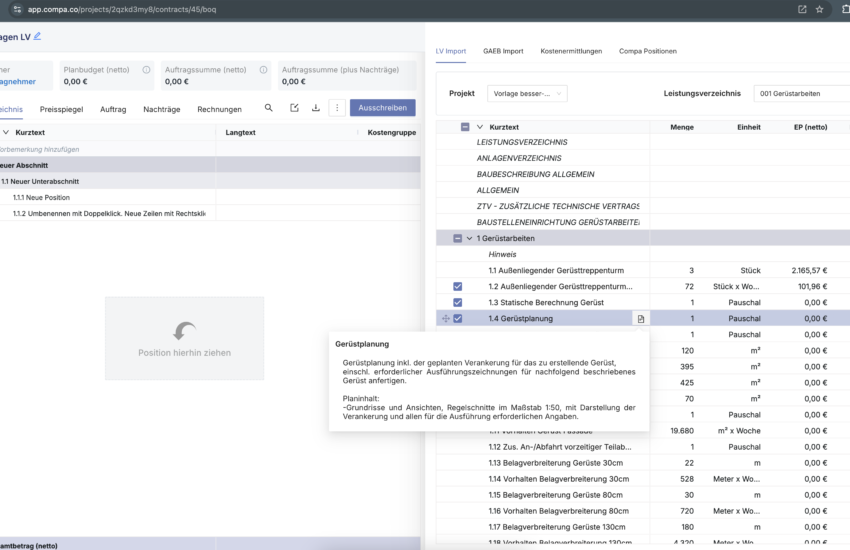The width and height of the screenshot is (850, 550).
Task: Click the Ausschreiben button
Action: click(383, 108)
